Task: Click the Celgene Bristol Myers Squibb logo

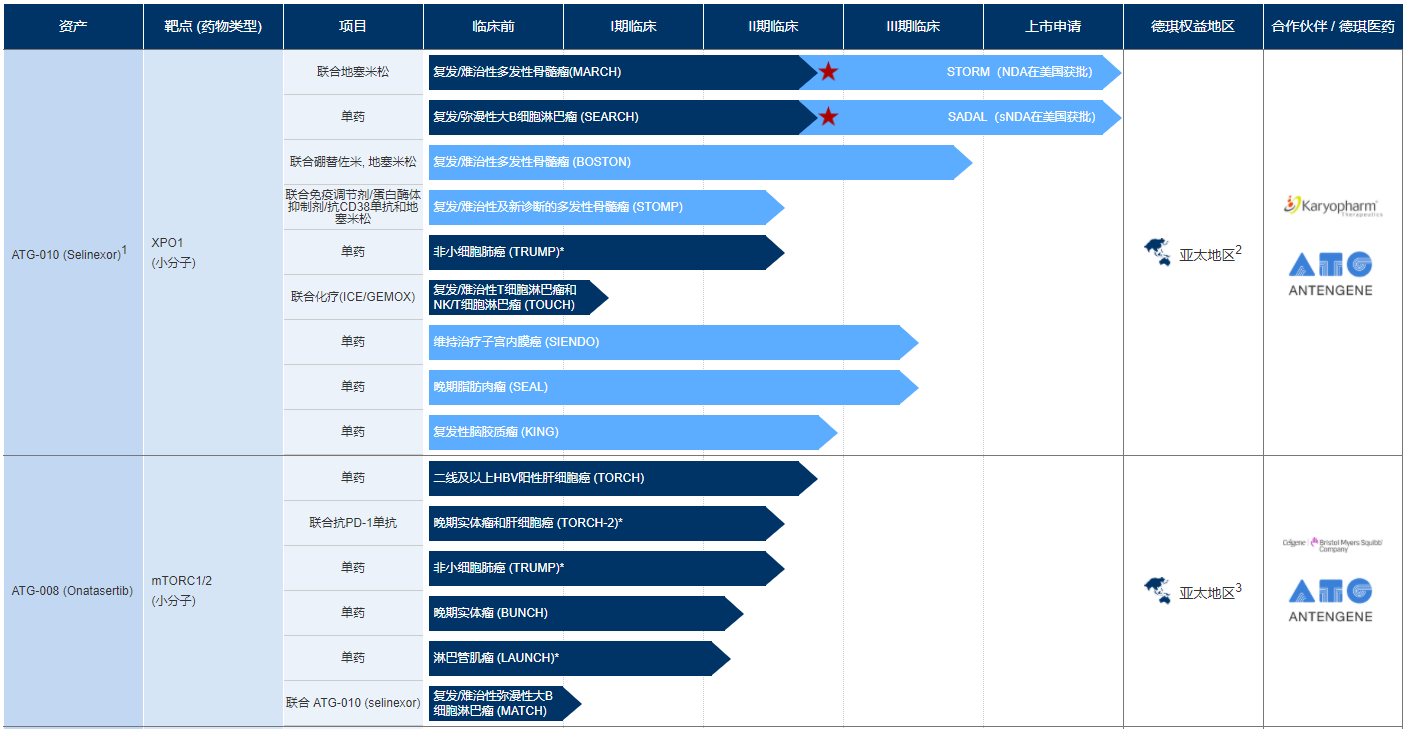Action: (1332, 544)
